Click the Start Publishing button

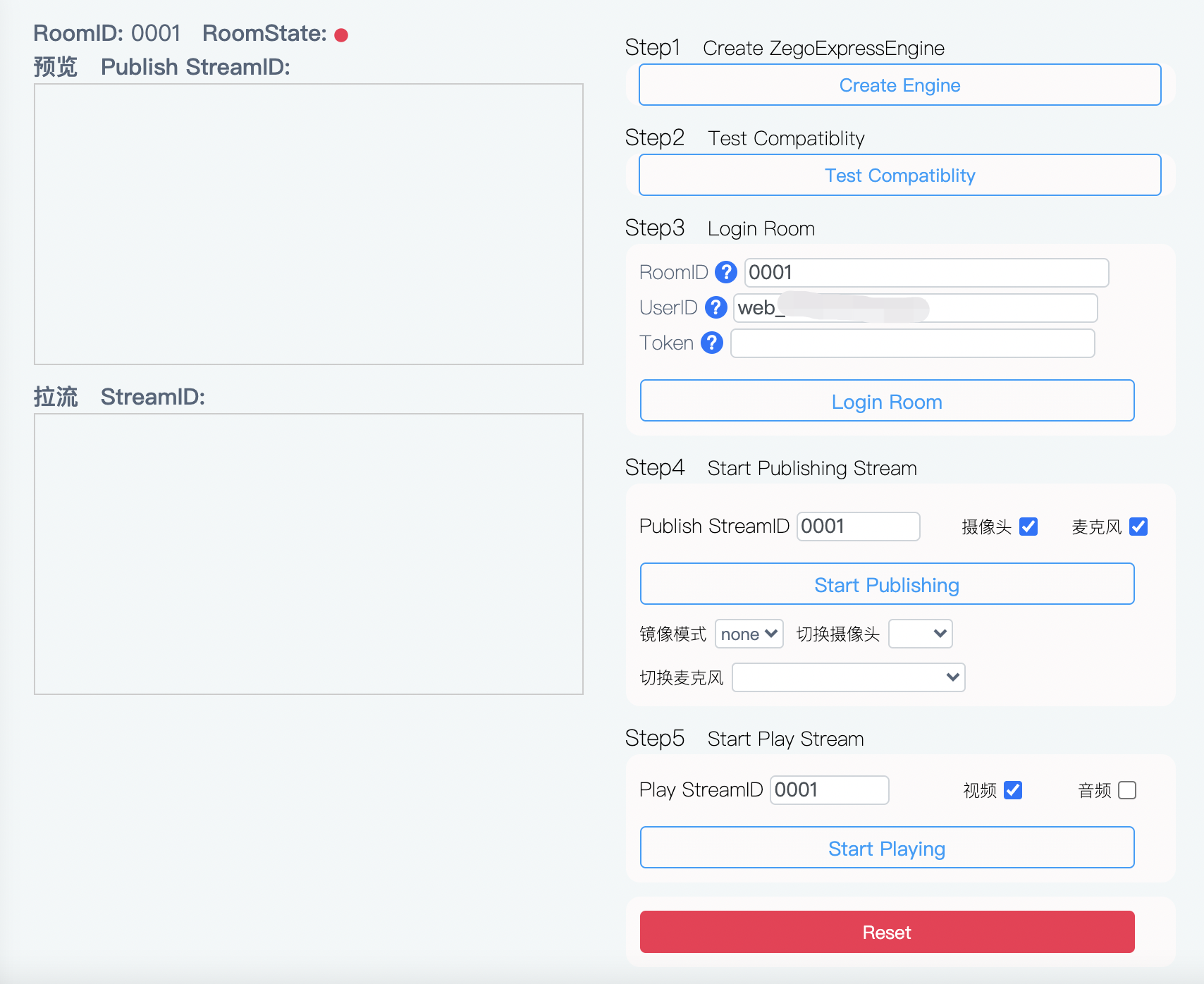coord(886,584)
